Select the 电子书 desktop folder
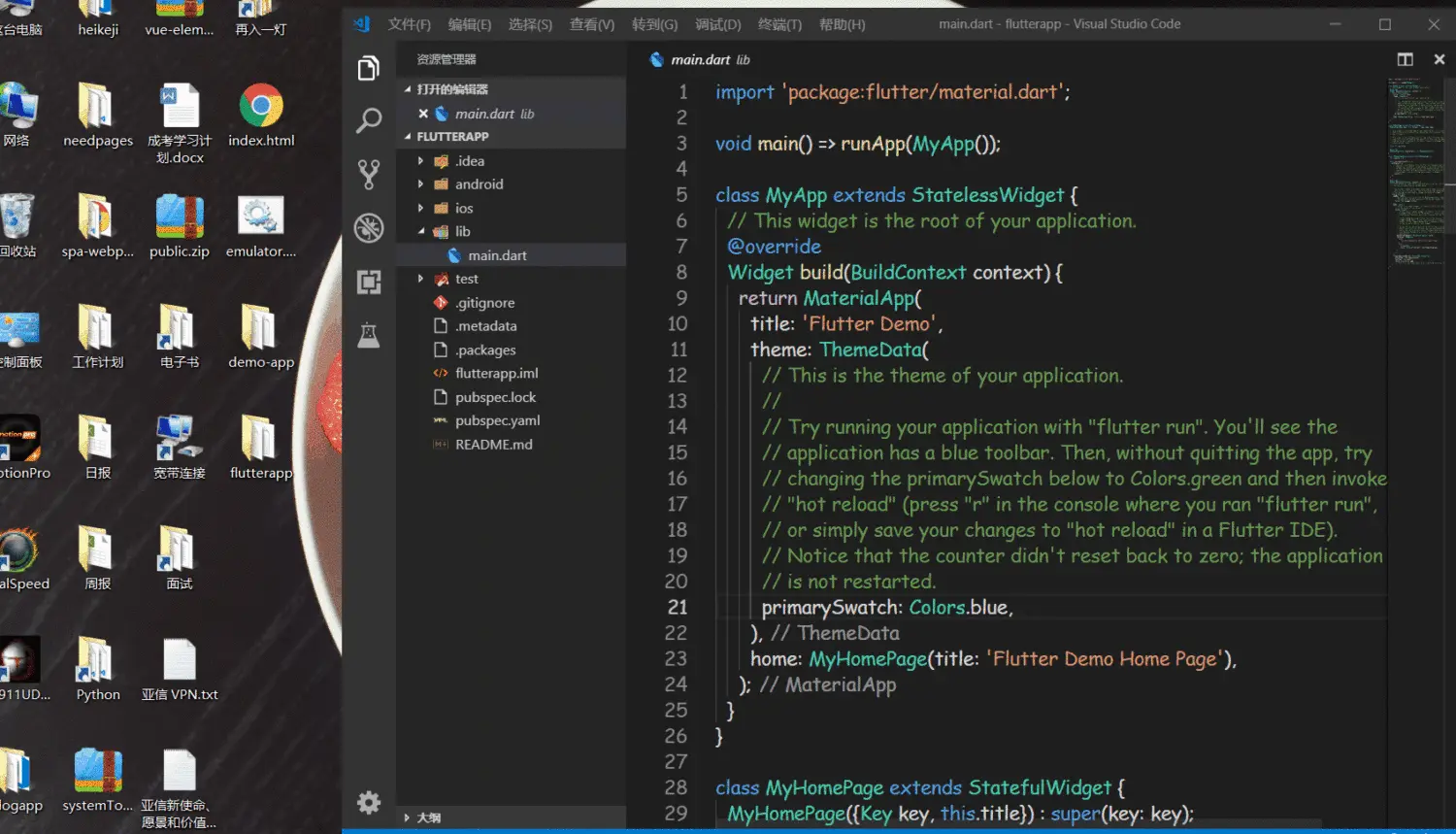Image resolution: width=1456 pixels, height=834 pixels. [180, 337]
